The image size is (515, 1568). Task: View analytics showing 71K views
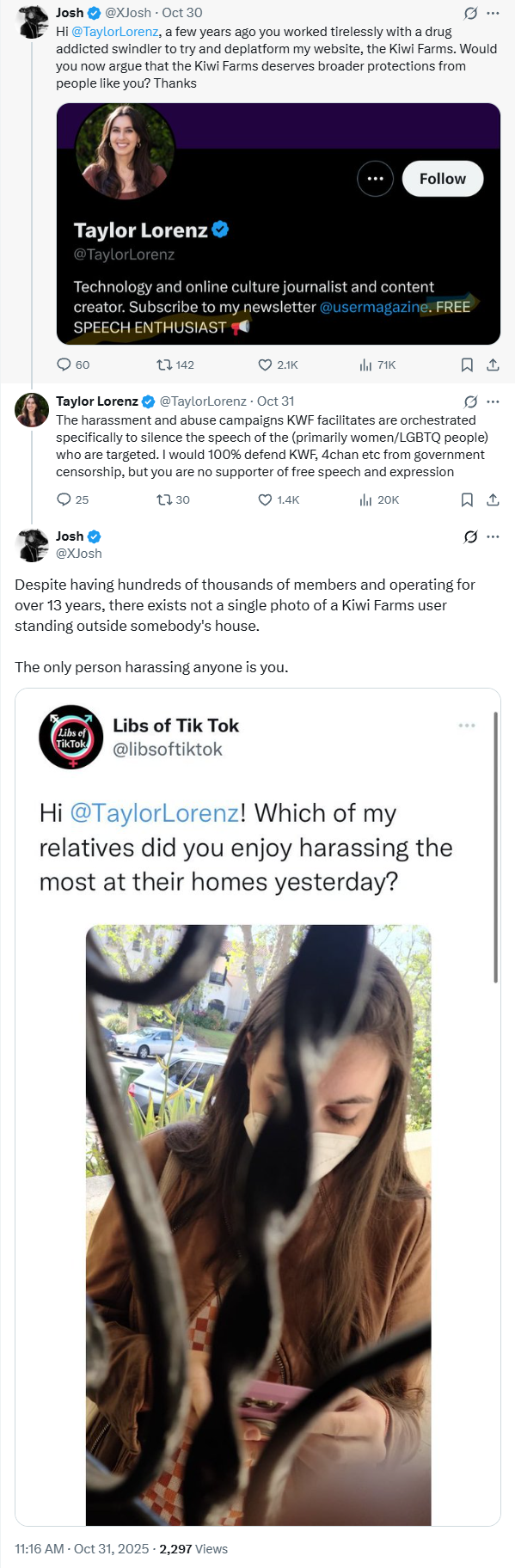(377, 364)
